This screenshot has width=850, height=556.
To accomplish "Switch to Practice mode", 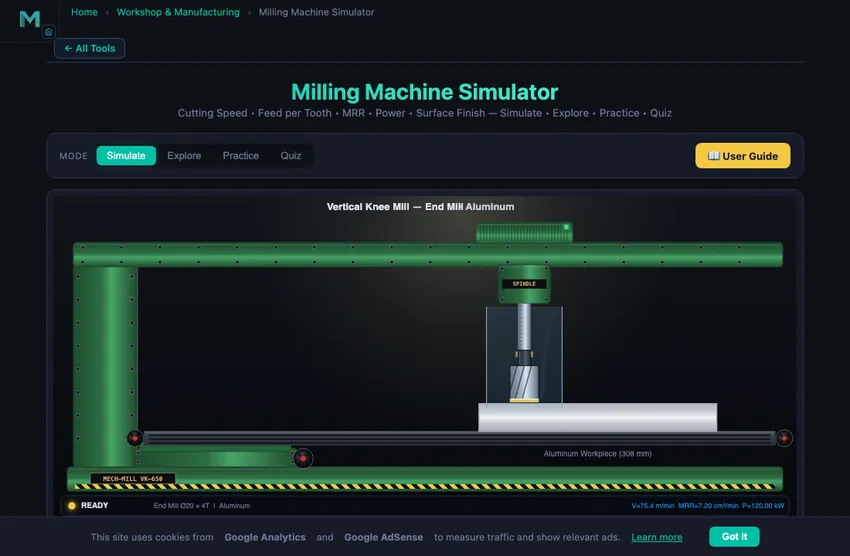I will coord(241,156).
